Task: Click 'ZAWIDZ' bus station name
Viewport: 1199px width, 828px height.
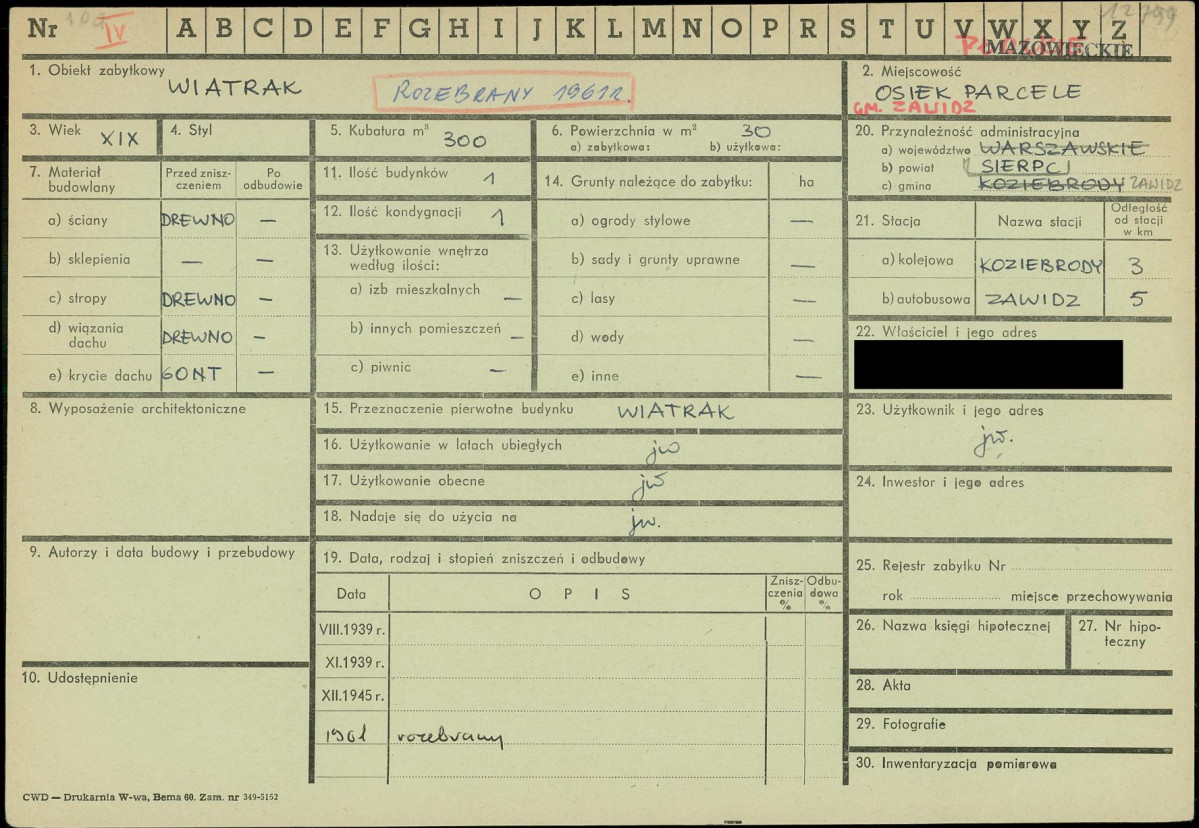Action: pos(1032,300)
